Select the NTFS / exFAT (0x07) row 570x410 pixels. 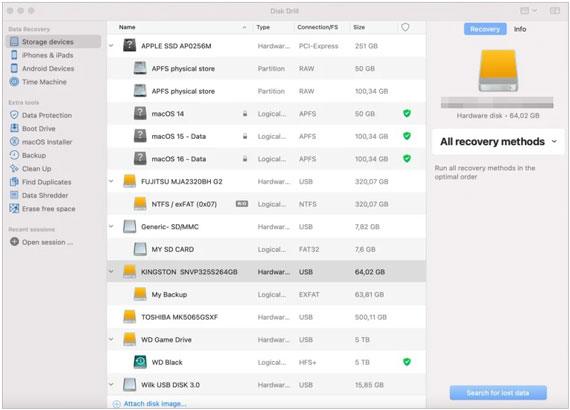click(x=266, y=204)
